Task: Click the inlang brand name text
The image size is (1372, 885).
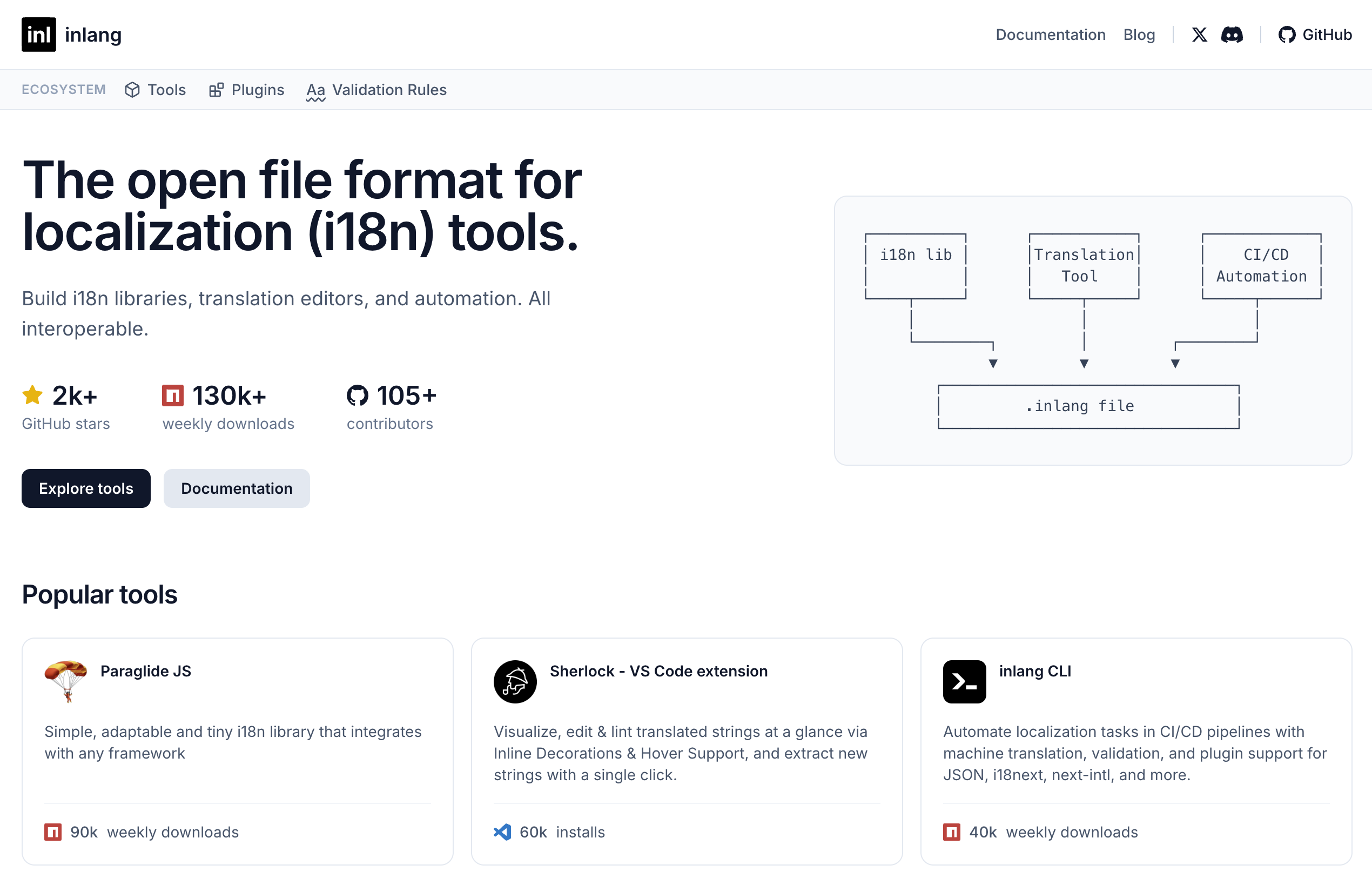Action: [93, 35]
